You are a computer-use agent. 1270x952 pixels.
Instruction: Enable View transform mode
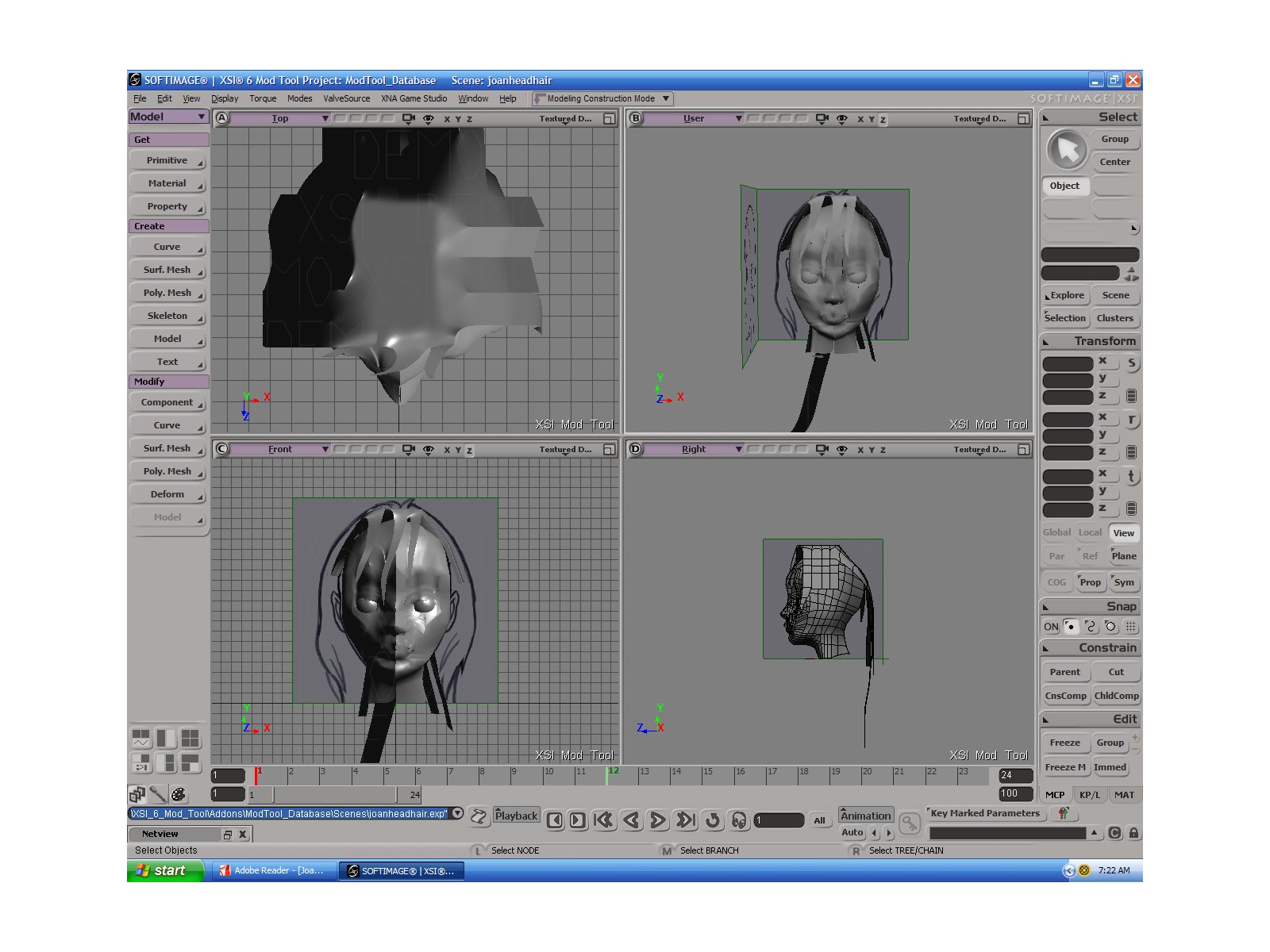[1123, 533]
